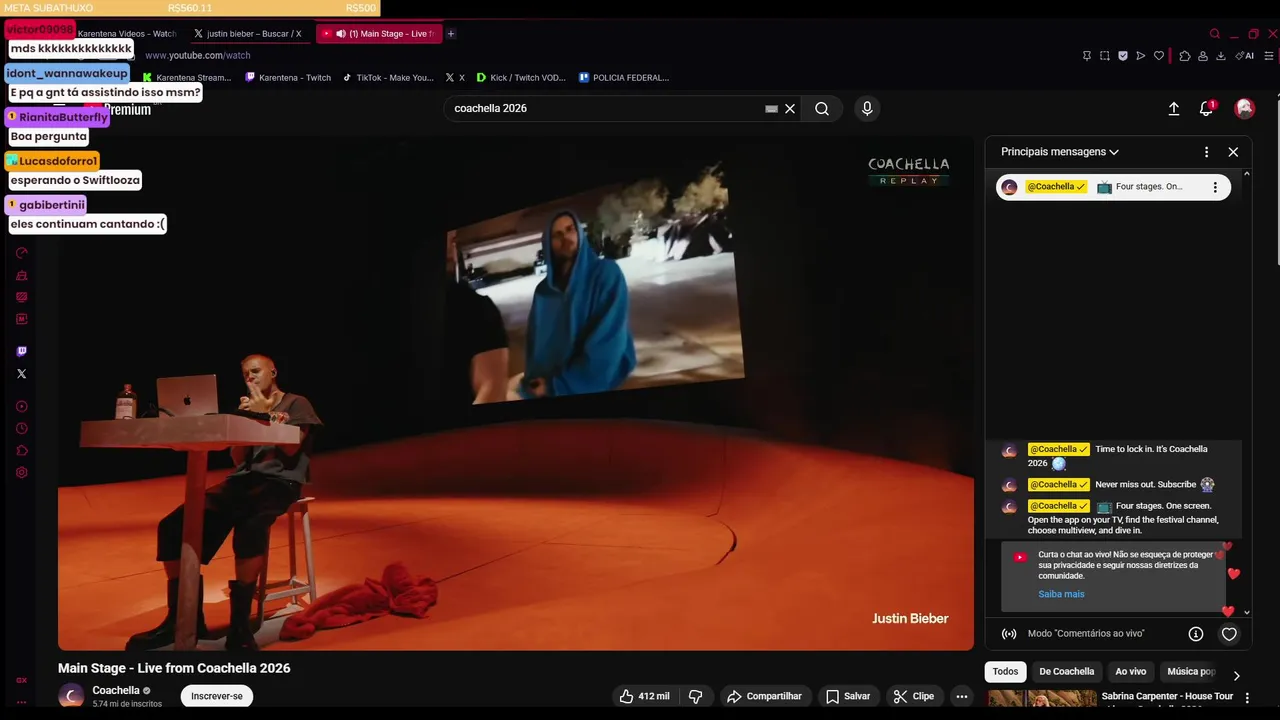Click the snapshot selection icon in toolbar
The height and width of the screenshot is (720, 1280).
1105,56
